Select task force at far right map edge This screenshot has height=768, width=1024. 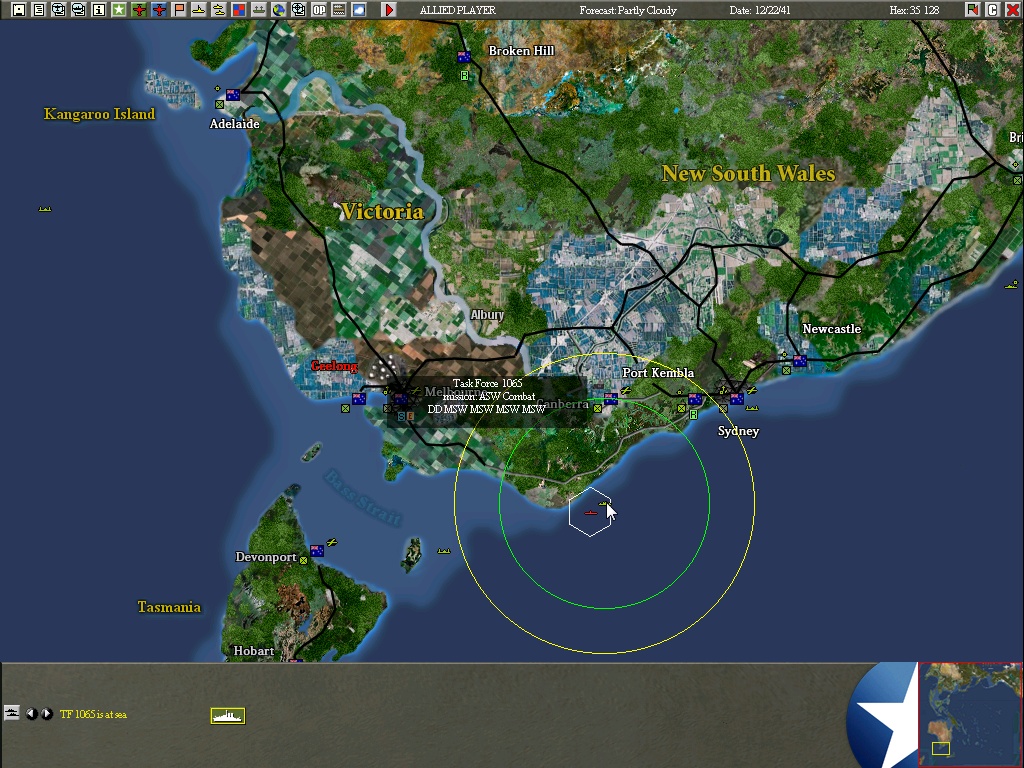[x=1012, y=285]
